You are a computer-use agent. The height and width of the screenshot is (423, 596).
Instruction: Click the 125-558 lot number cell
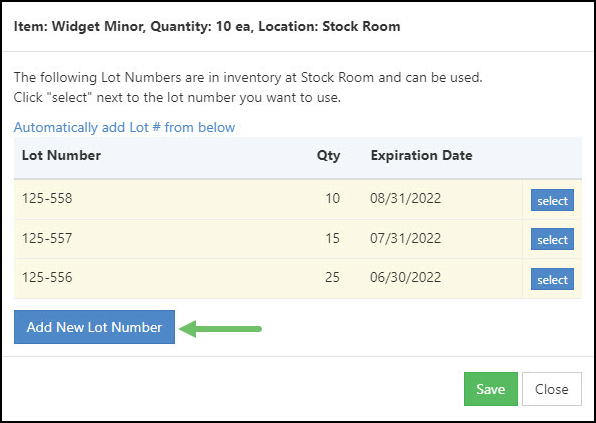[47, 198]
